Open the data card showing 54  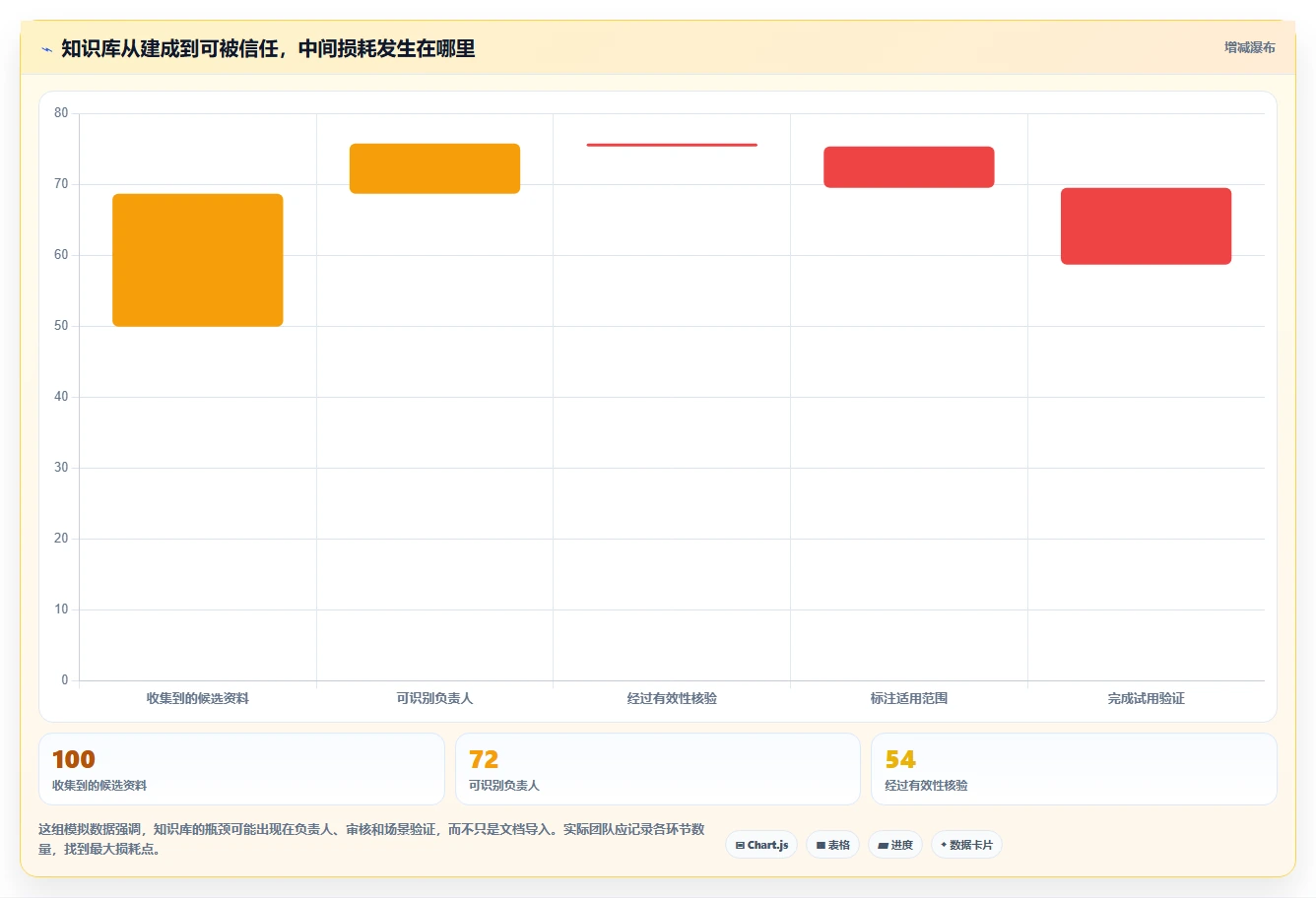(x=1074, y=769)
